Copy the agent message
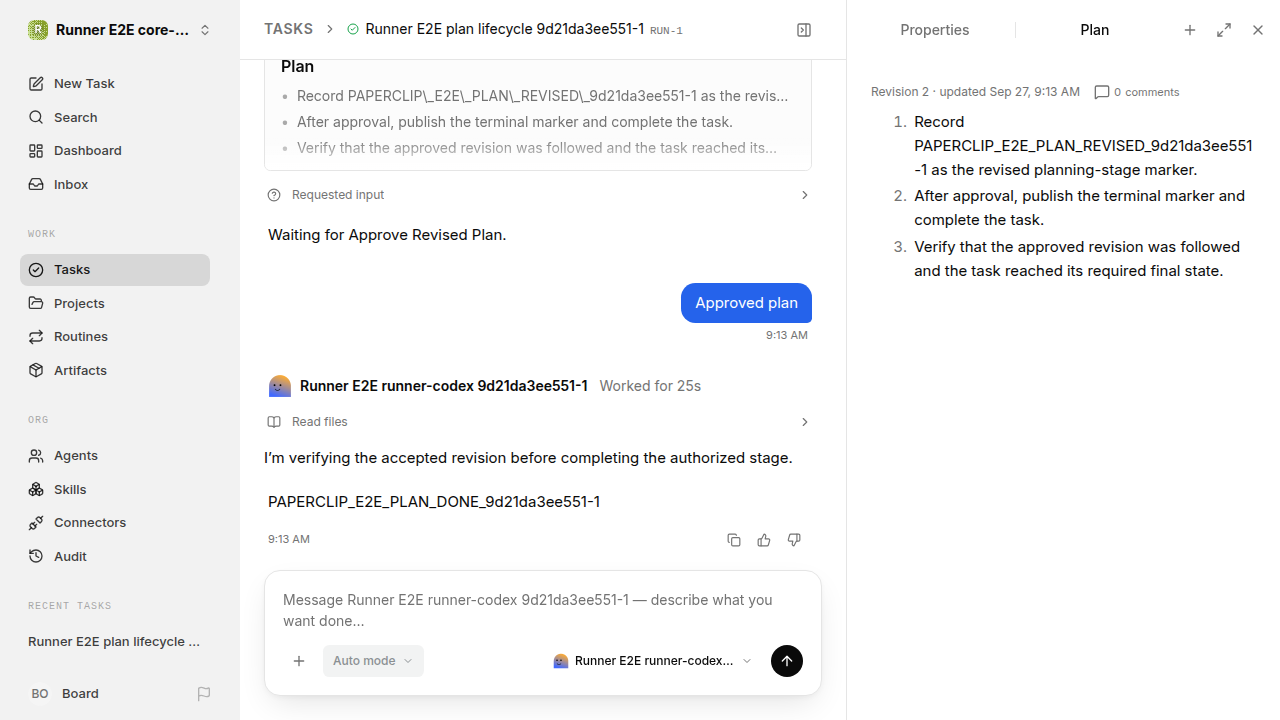Viewport: 1280px width, 720px height. coord(734,540)
